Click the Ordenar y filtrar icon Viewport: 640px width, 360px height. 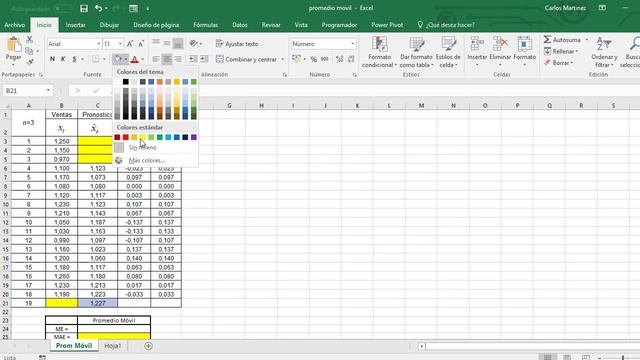604,44
